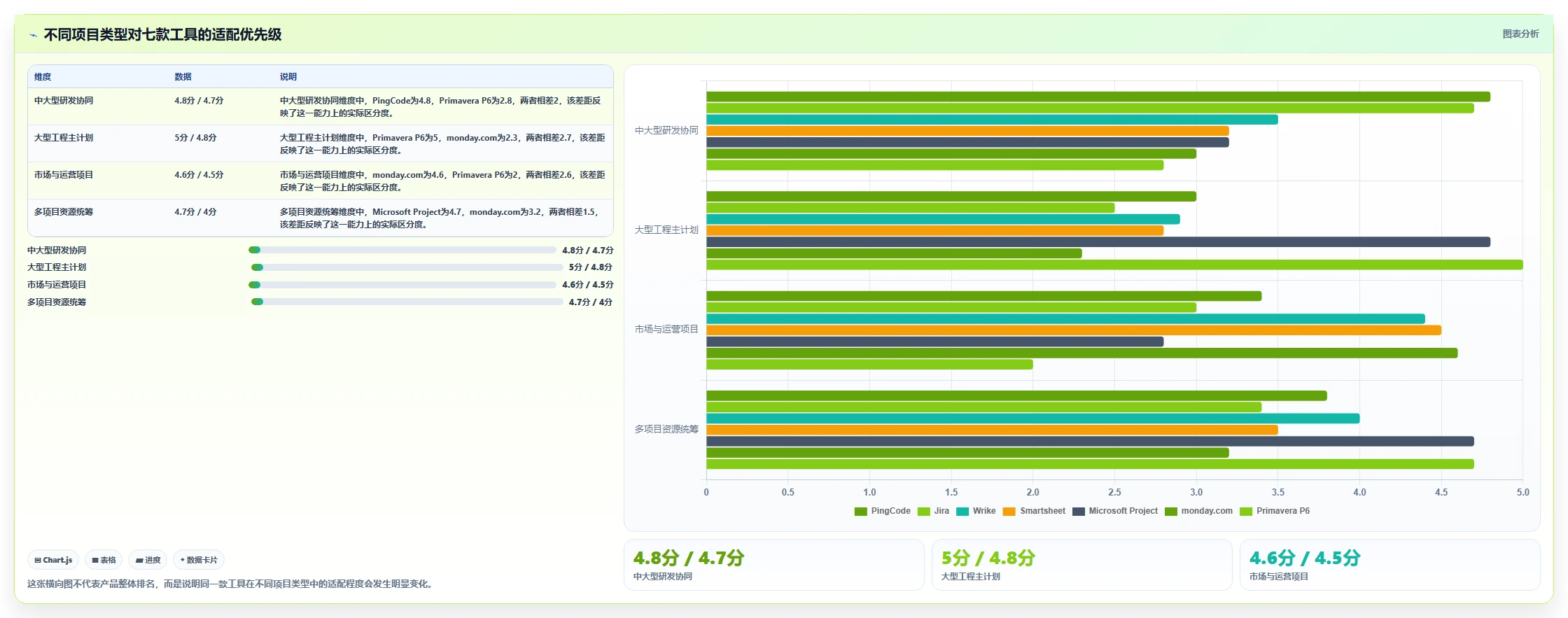Click the Primavera P6 bar in 大型工程主计划 group
The width and height of the screenshot is (1568, 618).
[1114, 265]
